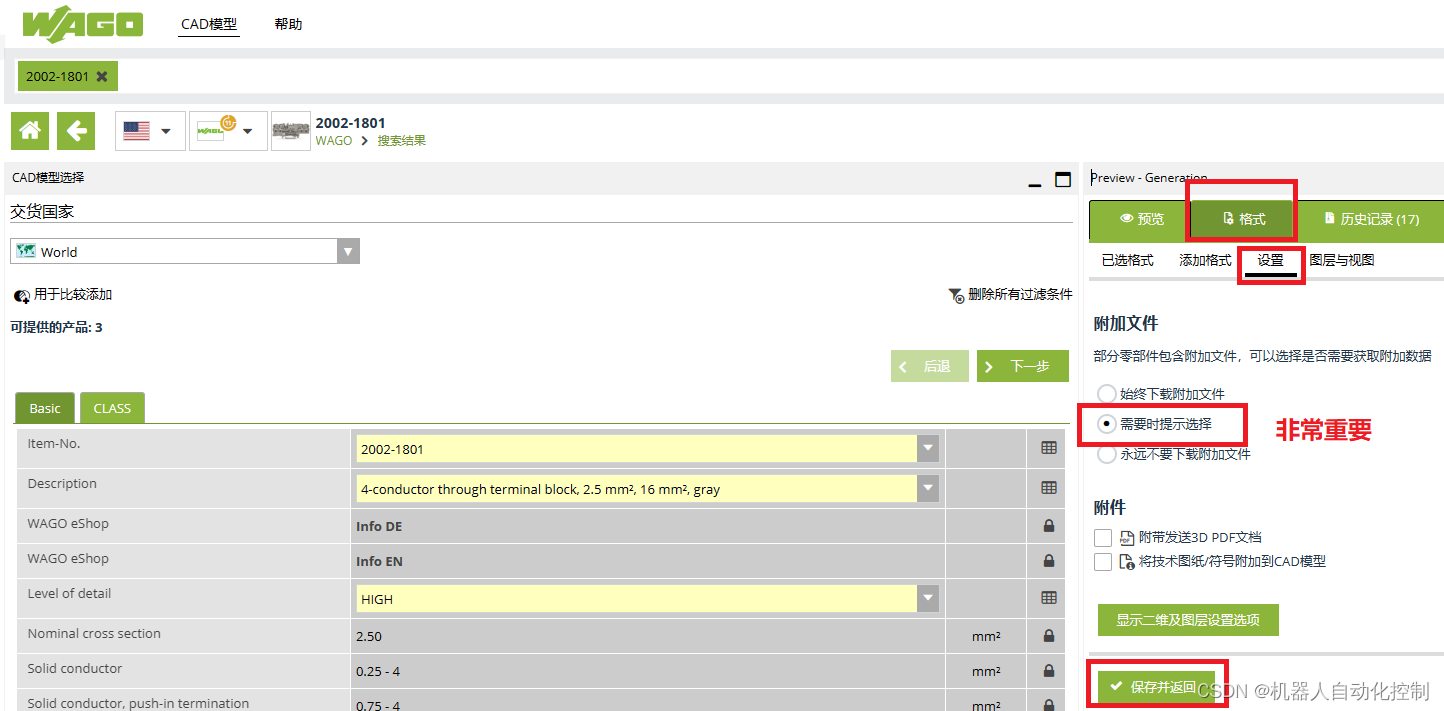Go to home with the house icon
The width and height of the screenshot is (1444, 711).
(31, 130)
